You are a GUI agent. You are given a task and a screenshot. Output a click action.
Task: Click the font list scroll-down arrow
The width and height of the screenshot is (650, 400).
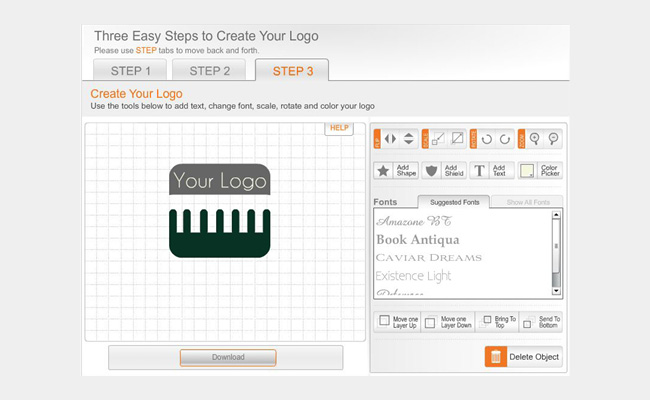click(x=556, y=291)
